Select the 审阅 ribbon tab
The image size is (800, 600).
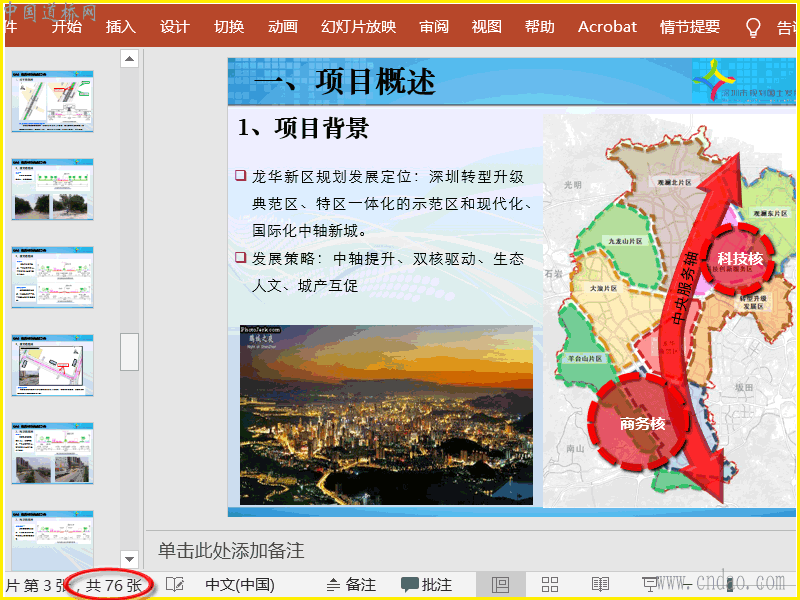(434, 27)
